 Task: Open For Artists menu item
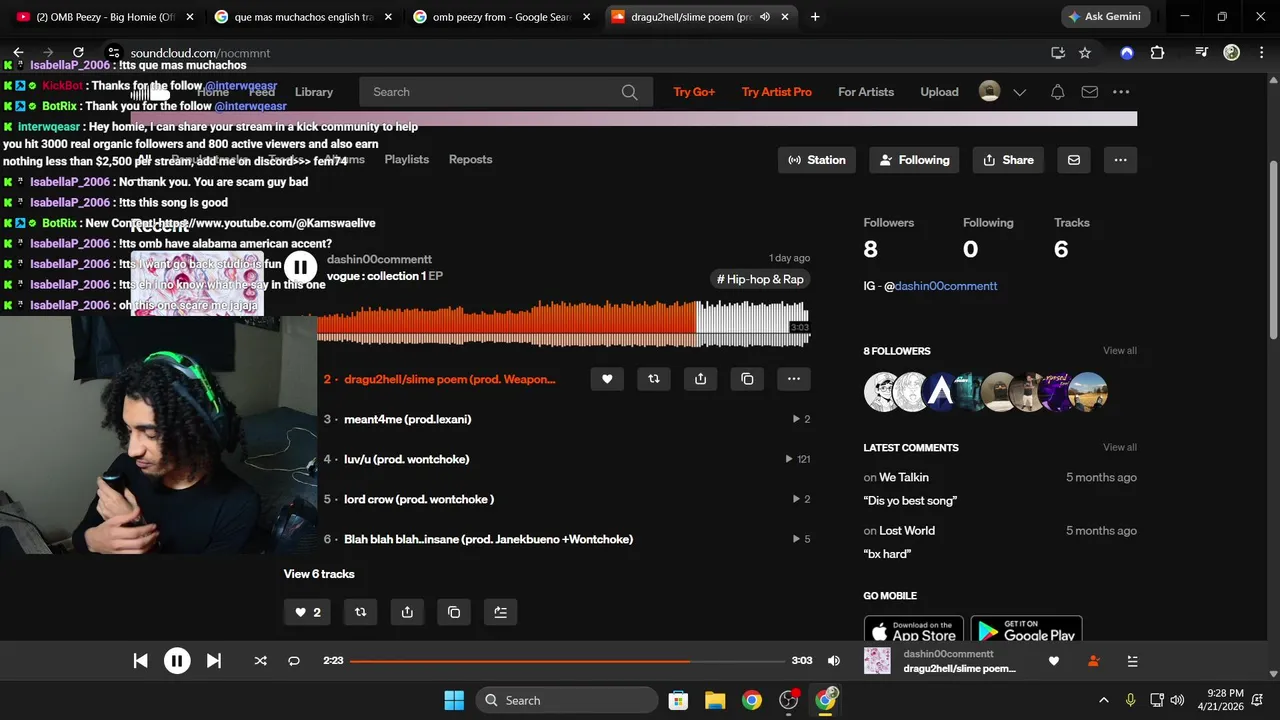pos(866,92)
